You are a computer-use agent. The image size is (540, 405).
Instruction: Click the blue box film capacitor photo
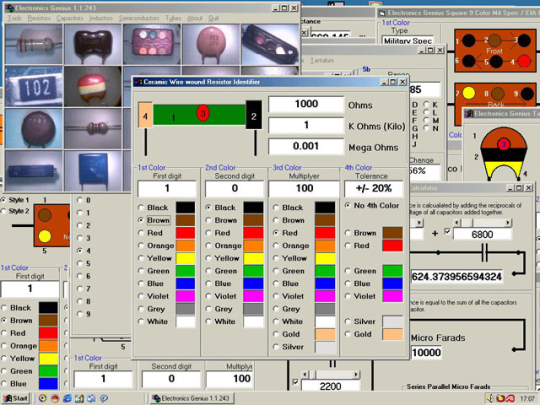93,171
